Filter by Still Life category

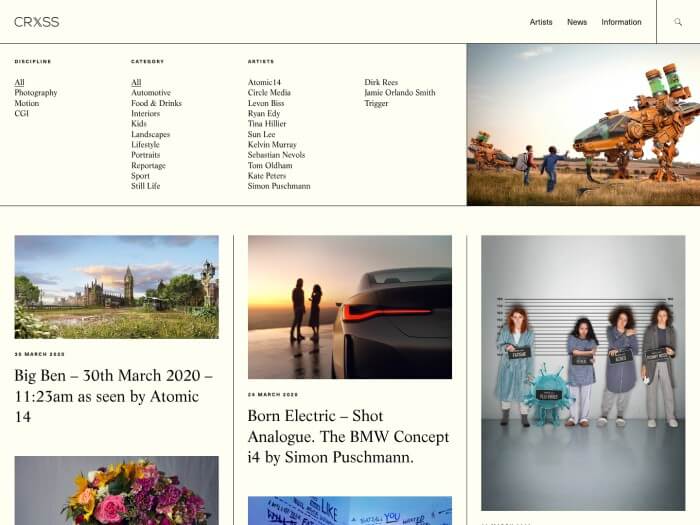[146, 186]
